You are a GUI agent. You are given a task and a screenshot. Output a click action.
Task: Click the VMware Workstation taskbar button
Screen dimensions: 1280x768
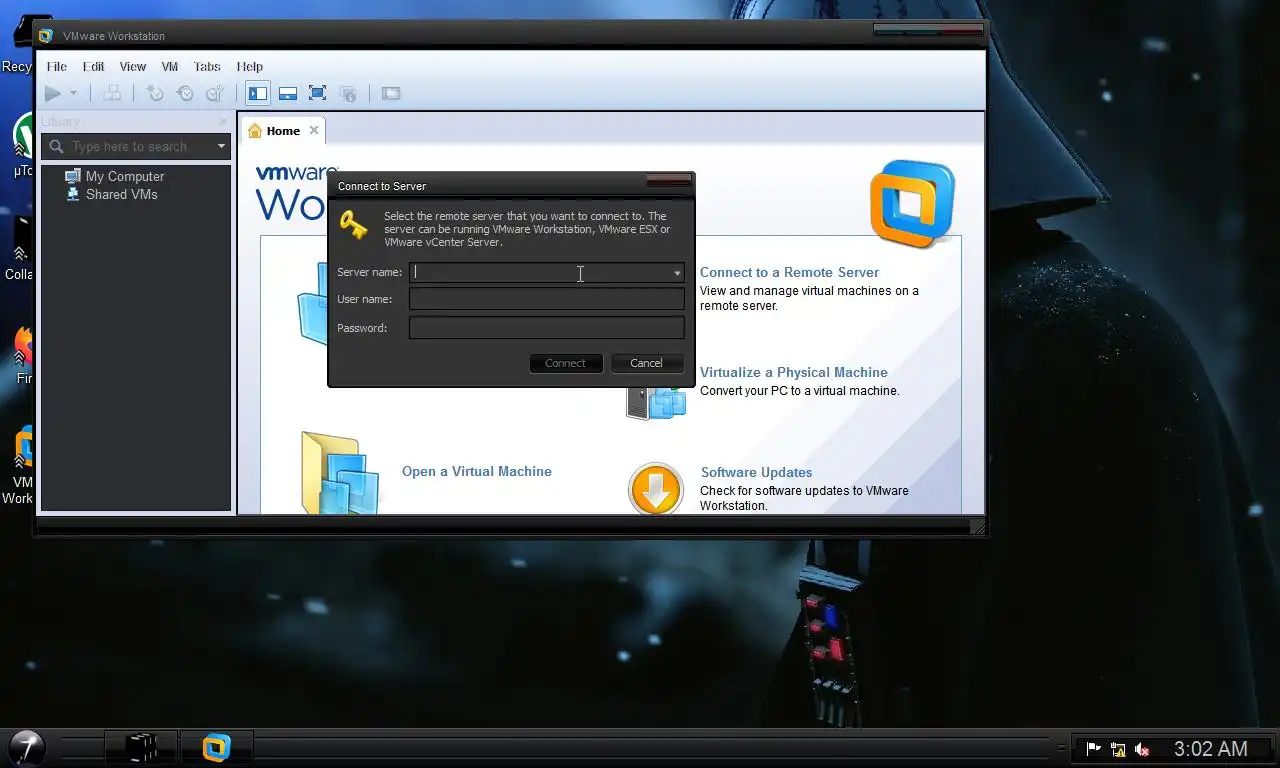tap(216, 747)
